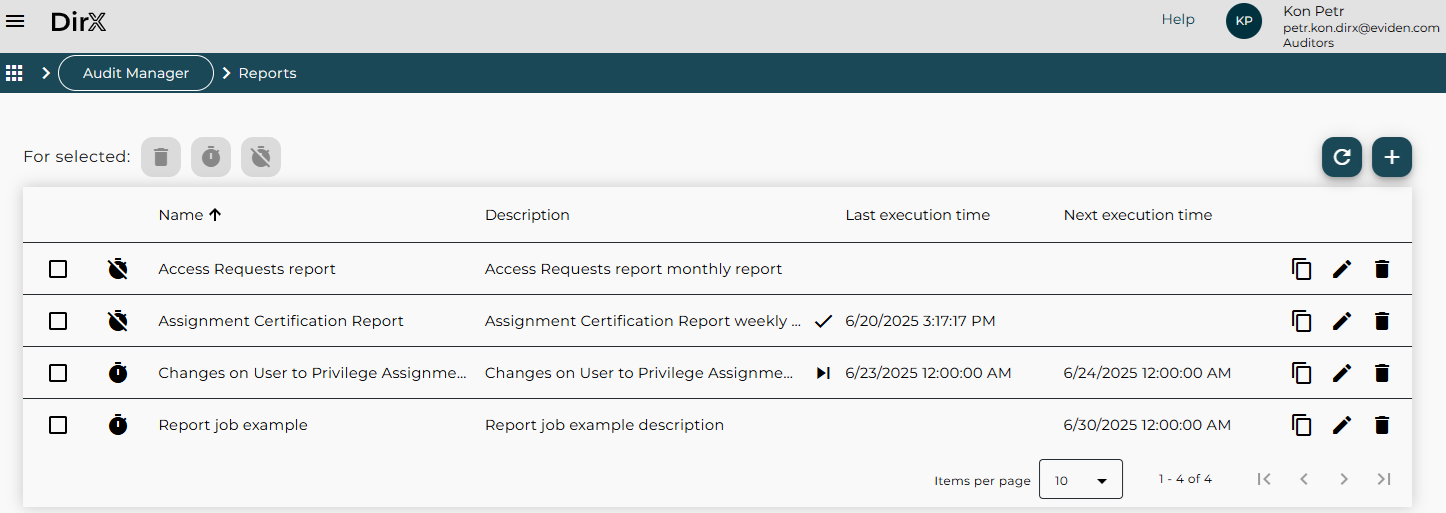Go to Audit Manager breadcrumb
Image resolution: width=1446 pixels, height=513 pixels.
[136, 73]
